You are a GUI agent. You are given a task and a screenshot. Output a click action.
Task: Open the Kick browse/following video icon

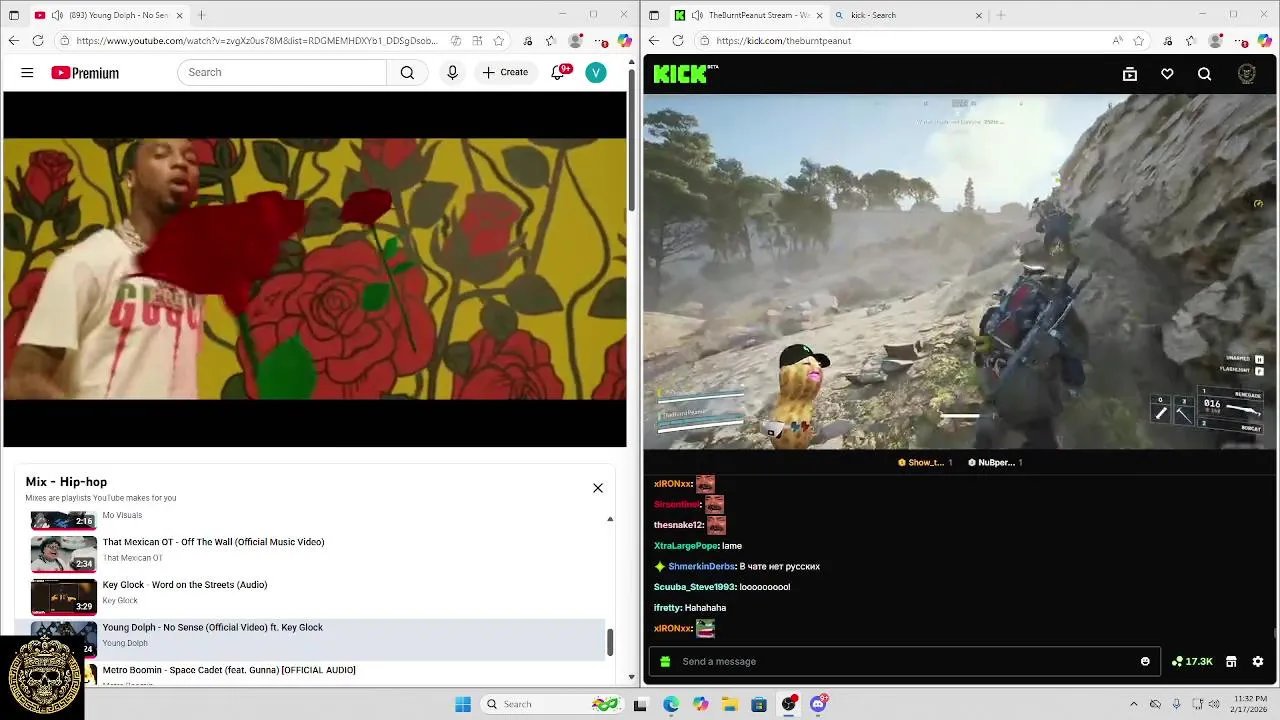coord(1130,74)
